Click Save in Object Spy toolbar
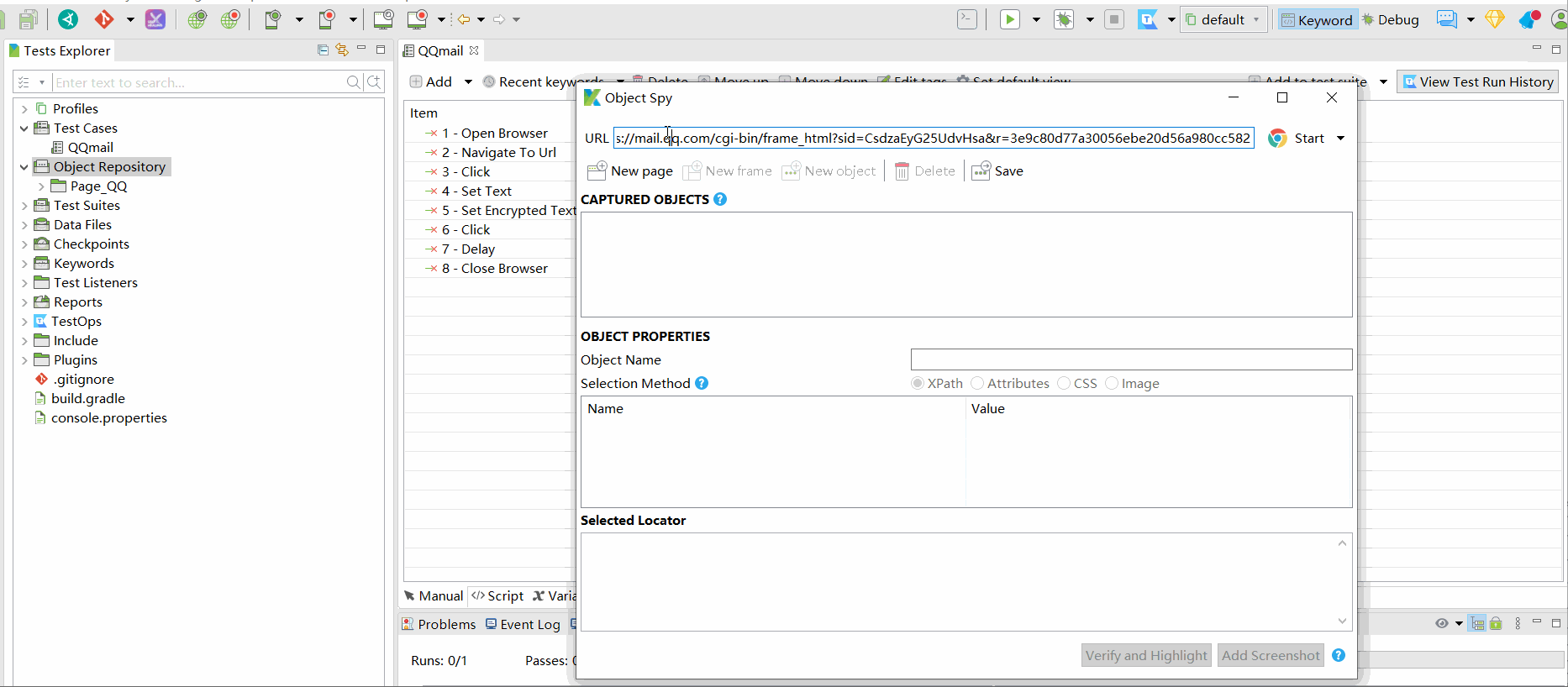This screenshot has width=1568, height=687. (997, 171)
